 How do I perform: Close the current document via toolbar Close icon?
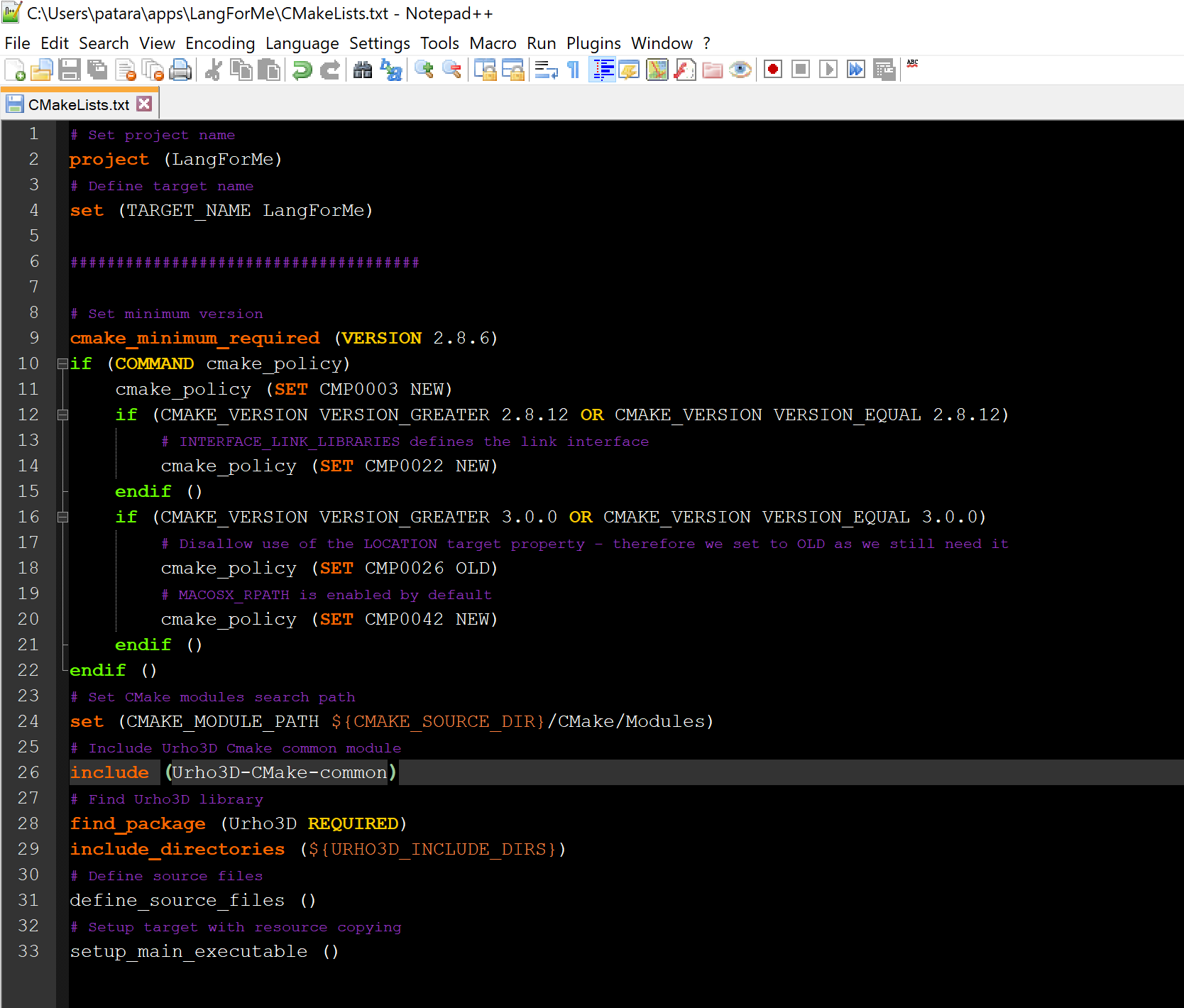point(125,70)
